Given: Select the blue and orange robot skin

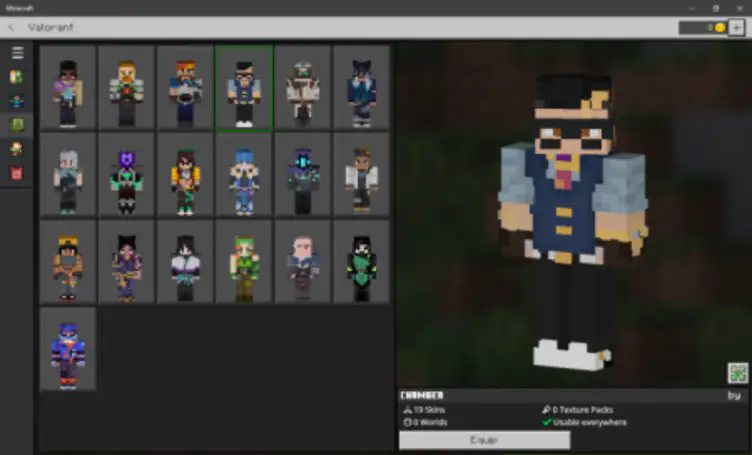Looking at the screenshot, I should pyautogui.click(x=68, y=350).
